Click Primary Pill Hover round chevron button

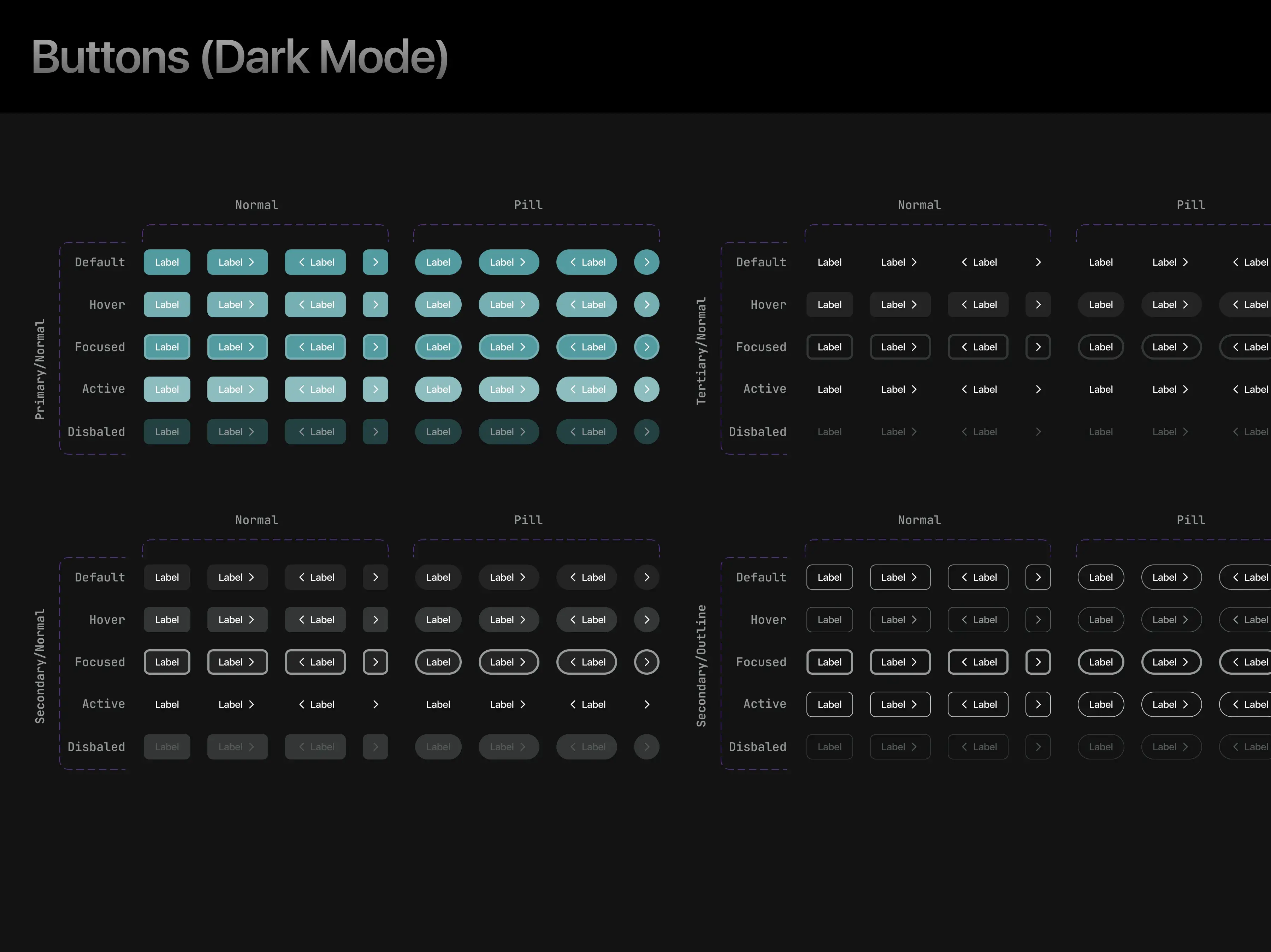point(646,304)
